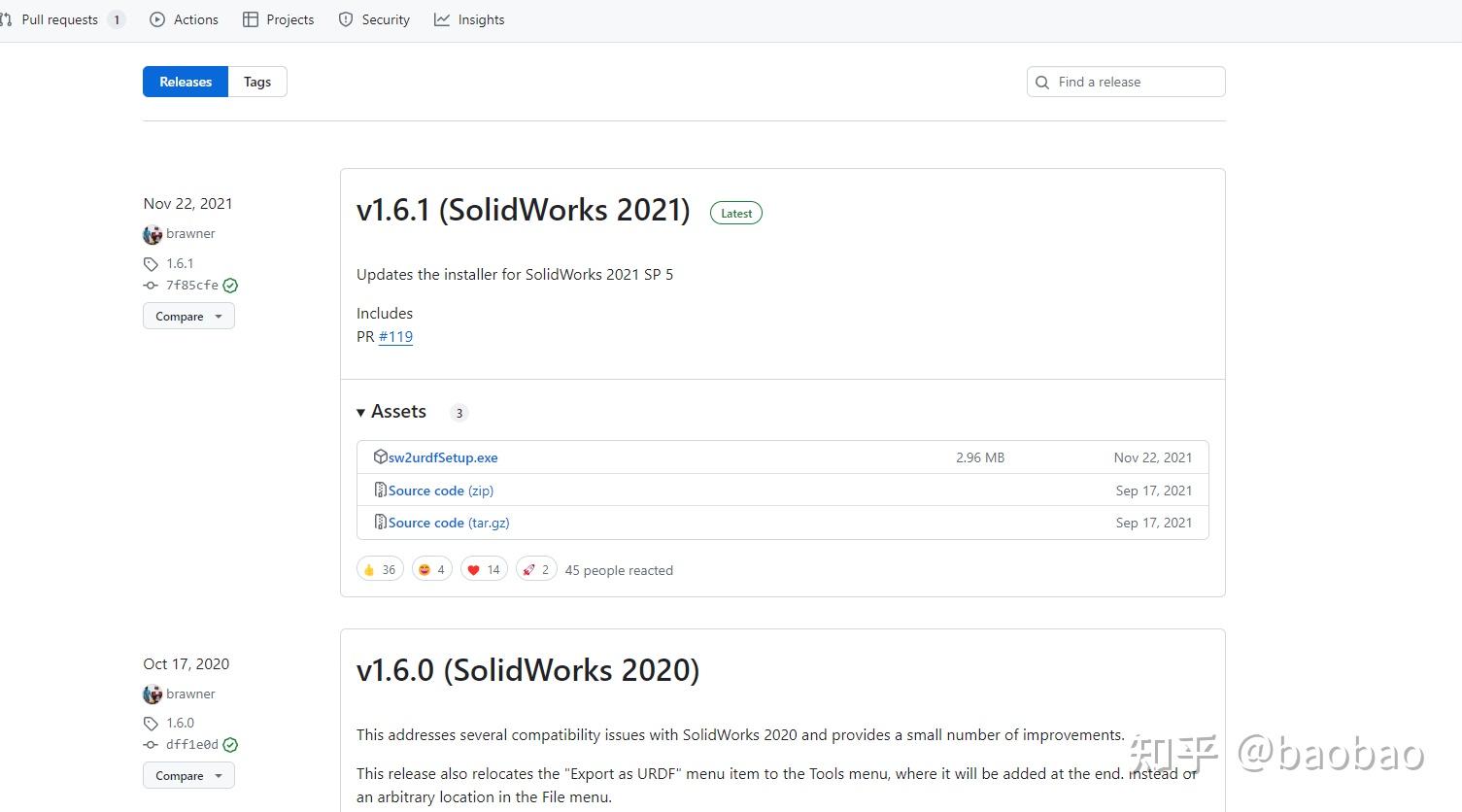Click the rocket reaction emoji
The width and height of the screenshot is (1462, 812).
click(x=528, y=570)
